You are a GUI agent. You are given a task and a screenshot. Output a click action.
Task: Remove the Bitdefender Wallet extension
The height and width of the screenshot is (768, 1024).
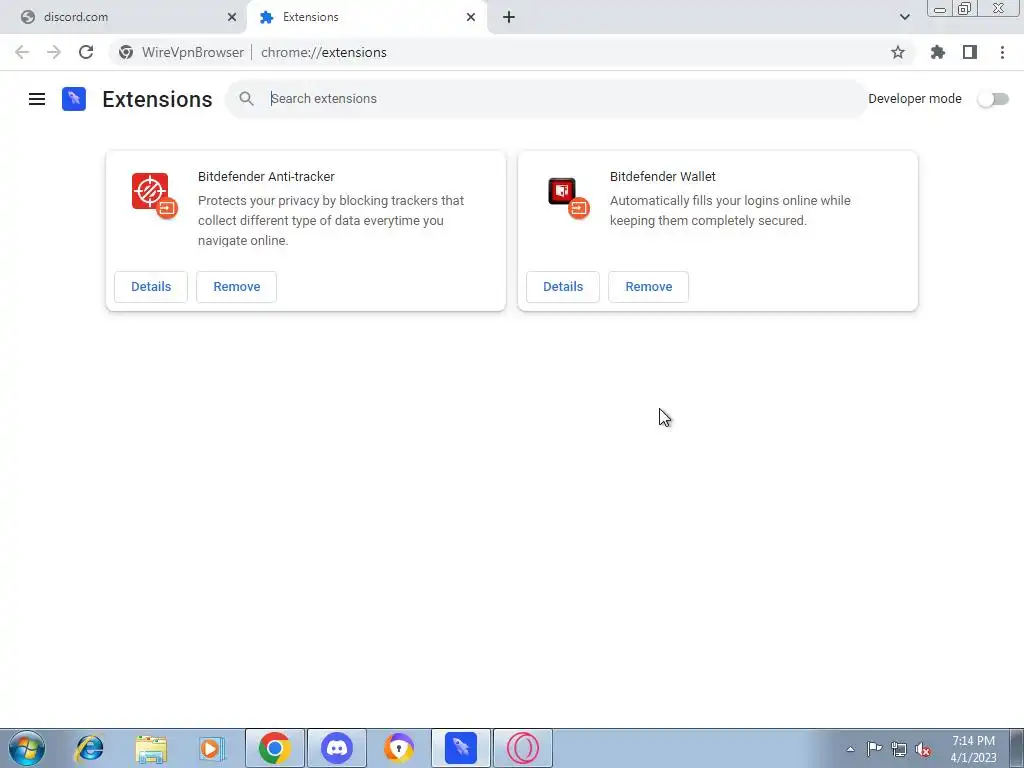pyautogui.click(x=648, y=287)
